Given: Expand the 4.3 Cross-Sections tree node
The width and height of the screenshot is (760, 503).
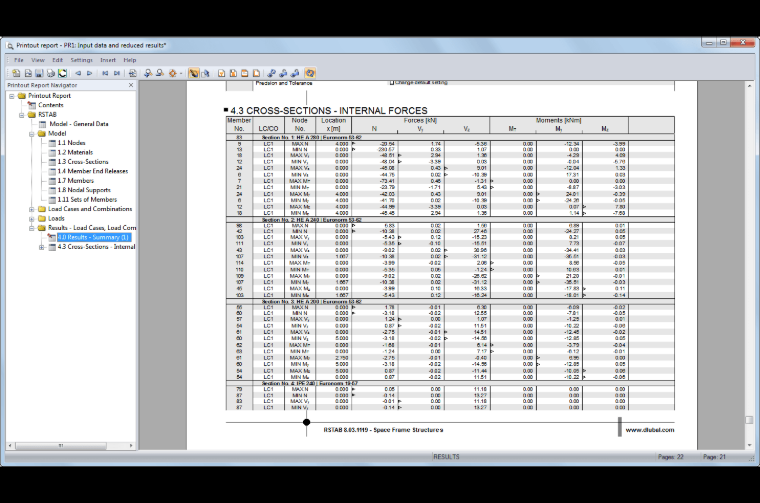Looking at the screenshot, I should [x=42, y=247].
